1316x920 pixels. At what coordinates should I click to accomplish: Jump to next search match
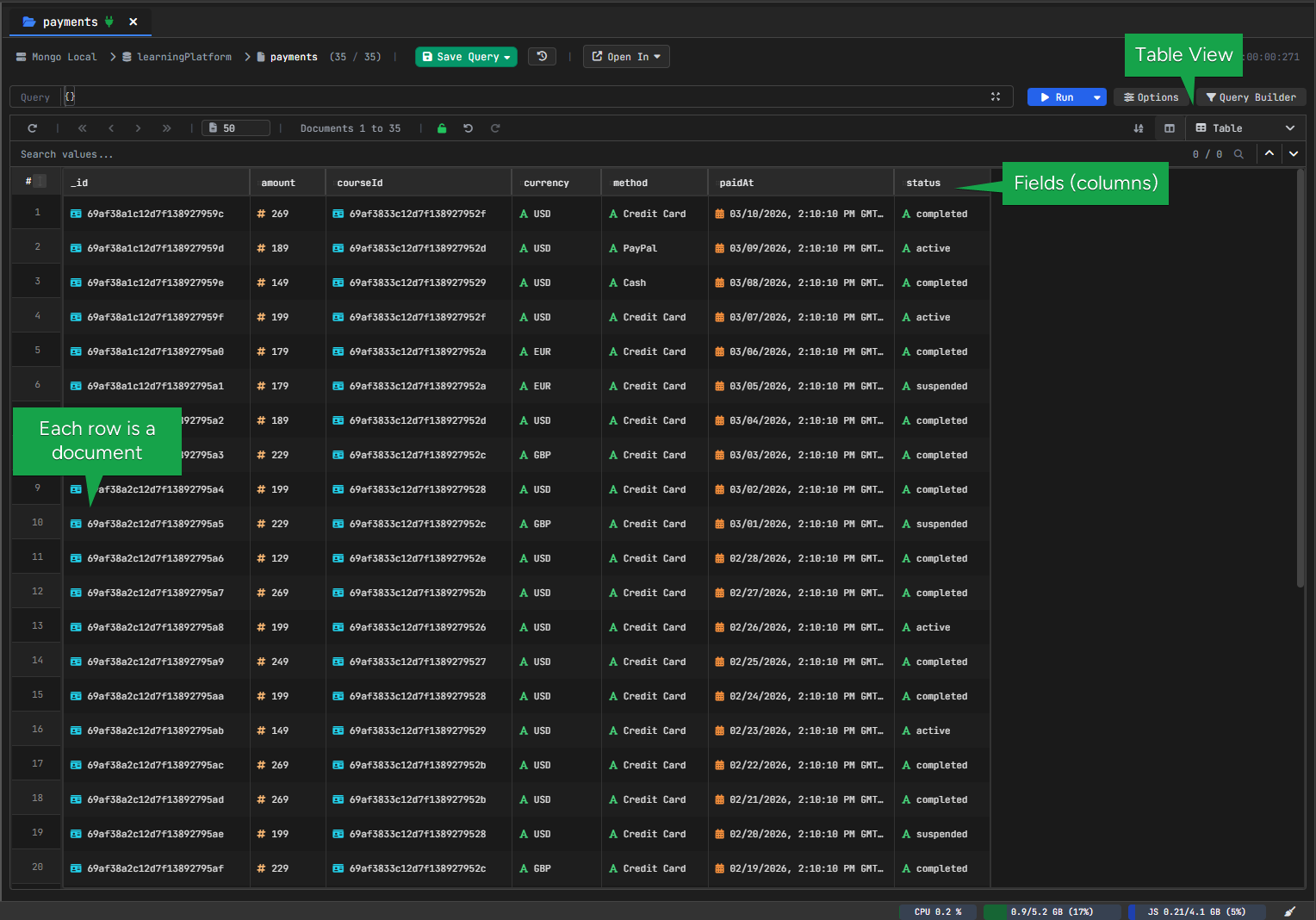coord(1294,153)
